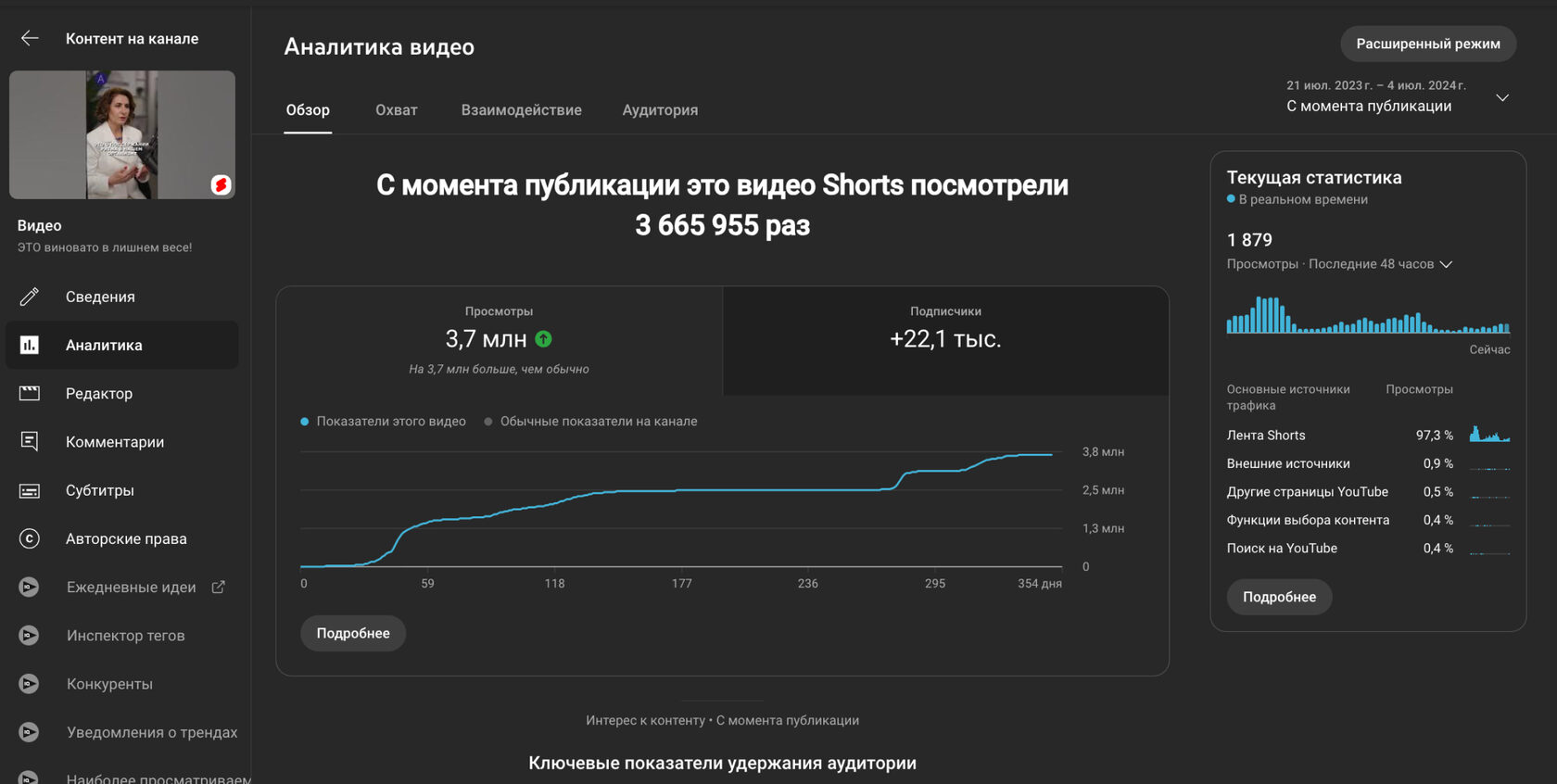Click the Уведомления о трендах icon
This screenshot has height=784, width=1557.
[30, 732]
